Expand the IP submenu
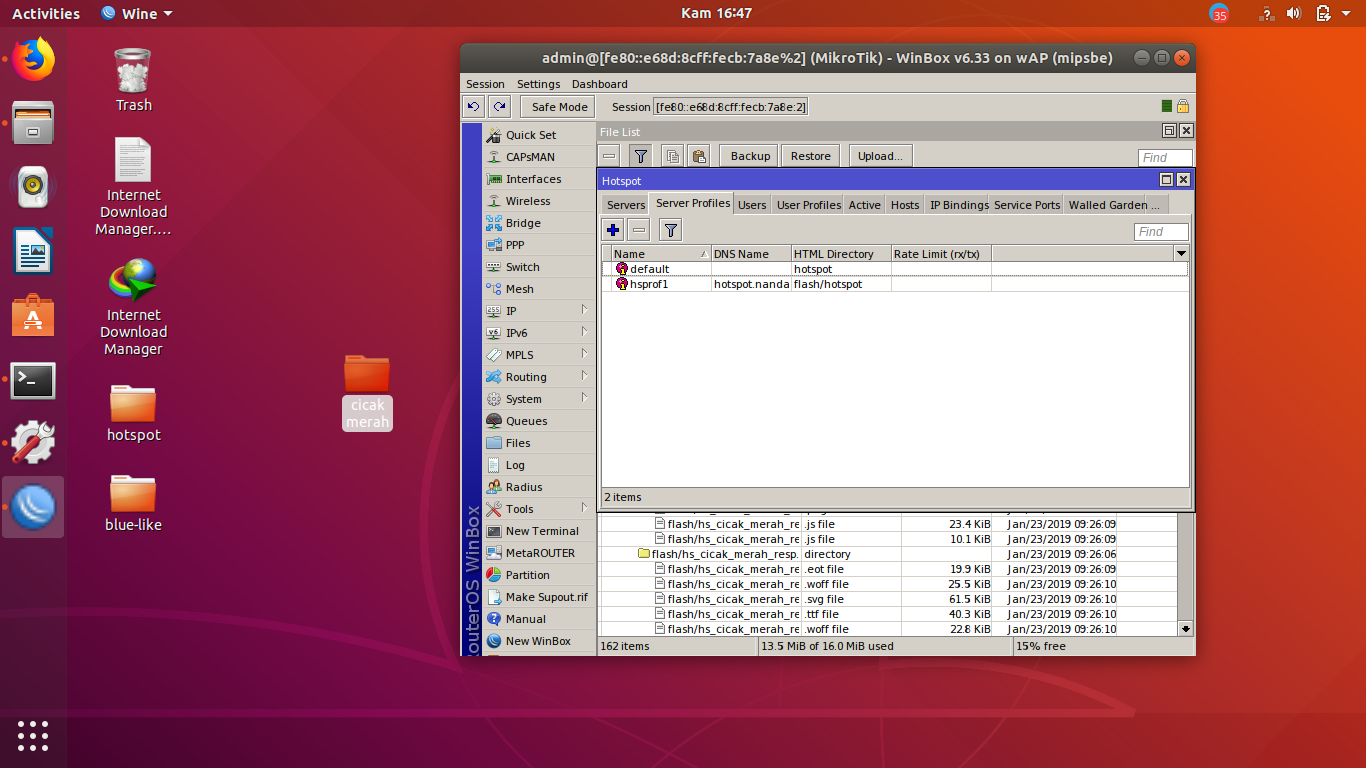 click(x=538, y=311)
